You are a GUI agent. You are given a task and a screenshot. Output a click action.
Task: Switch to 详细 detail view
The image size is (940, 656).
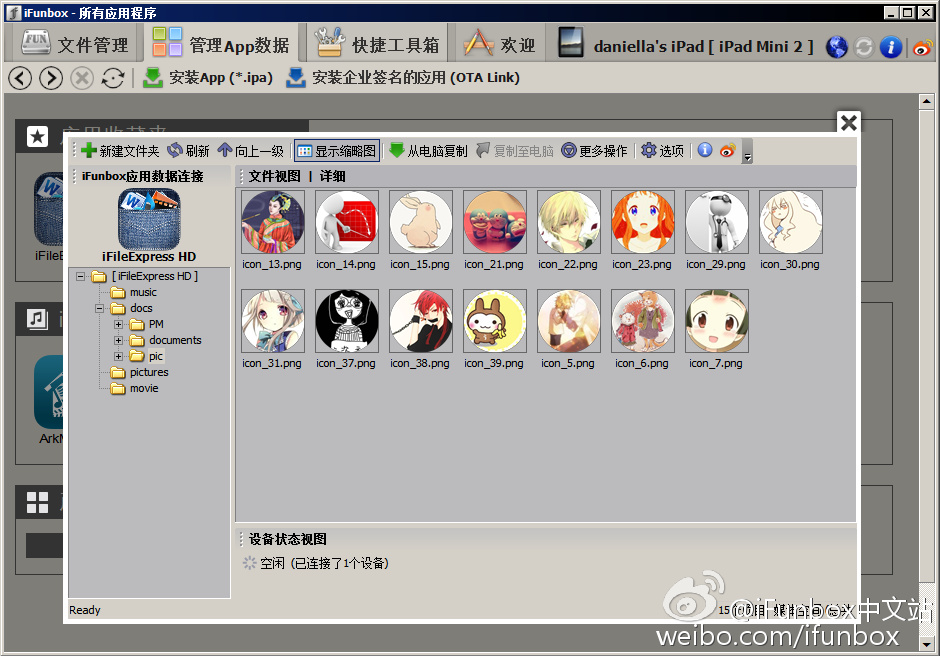(x=332, y=176)
